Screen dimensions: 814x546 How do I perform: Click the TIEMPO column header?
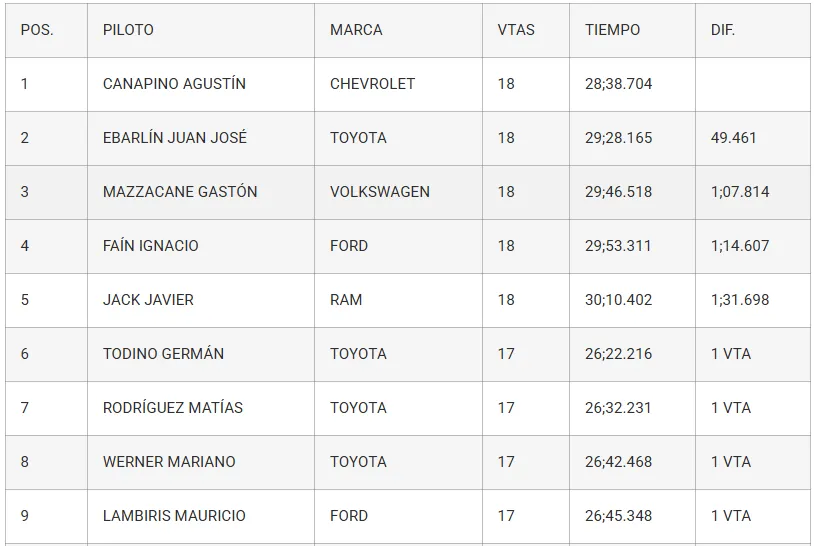point(612,30)
